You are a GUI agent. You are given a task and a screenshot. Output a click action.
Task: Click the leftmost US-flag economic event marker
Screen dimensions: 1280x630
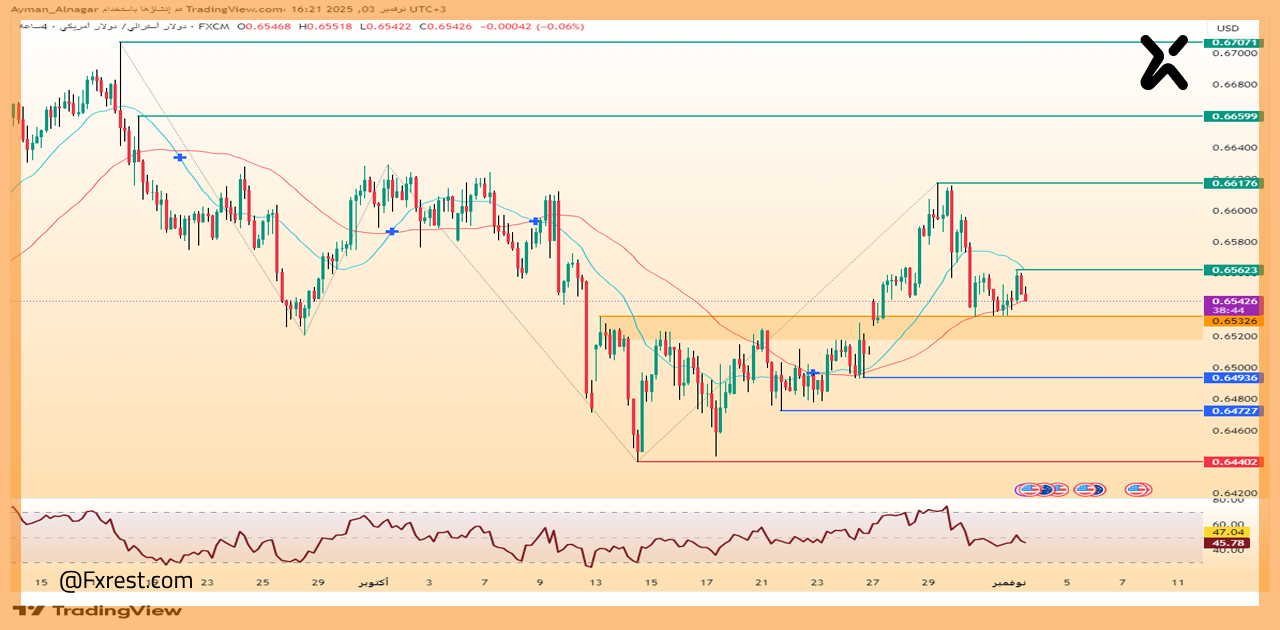(x=1030, y=489)
